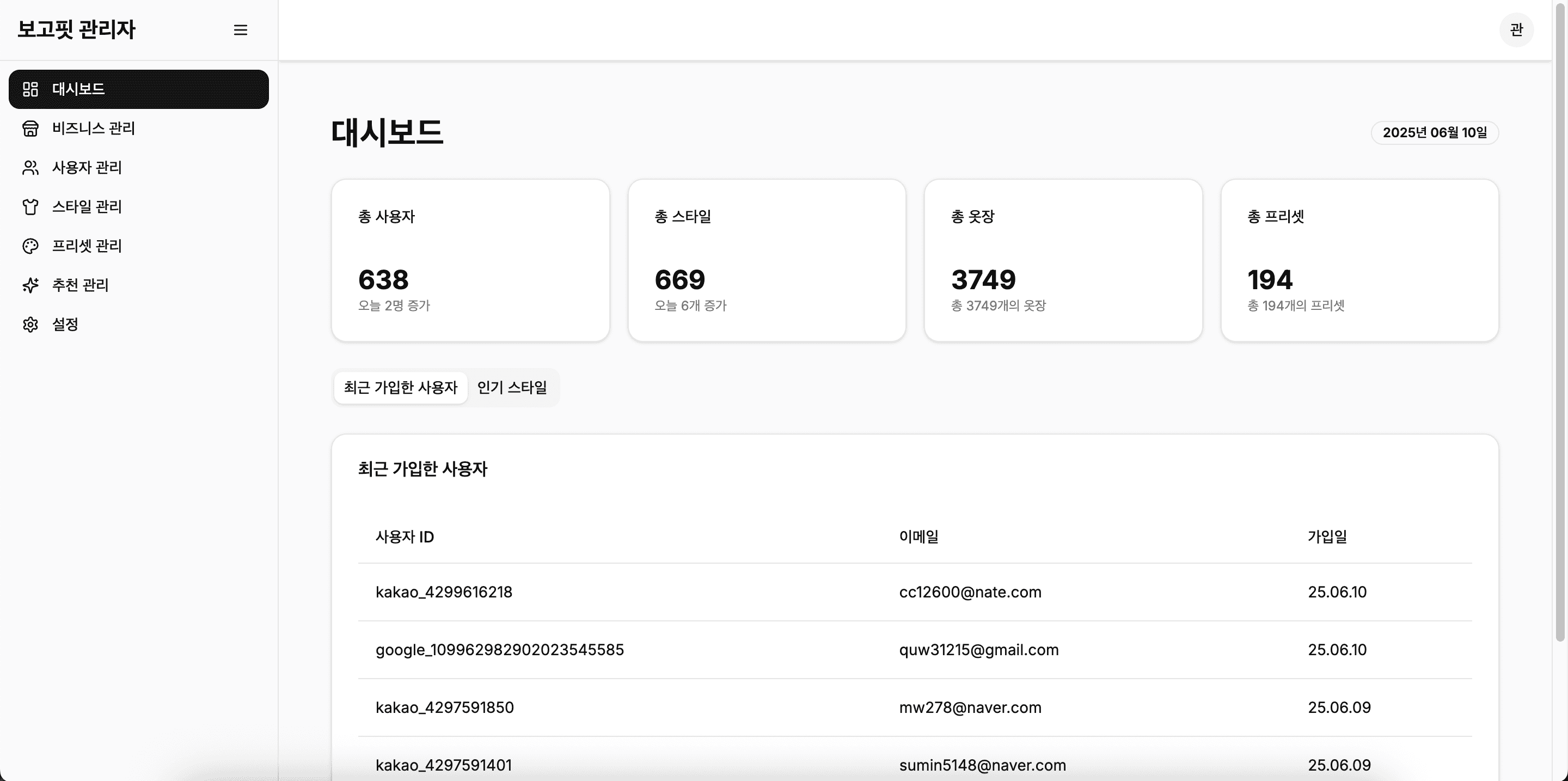Click the sparkle icon for 추천 관리
The height and width of the screenshot is (781, 1568).
tap(30, 285)
